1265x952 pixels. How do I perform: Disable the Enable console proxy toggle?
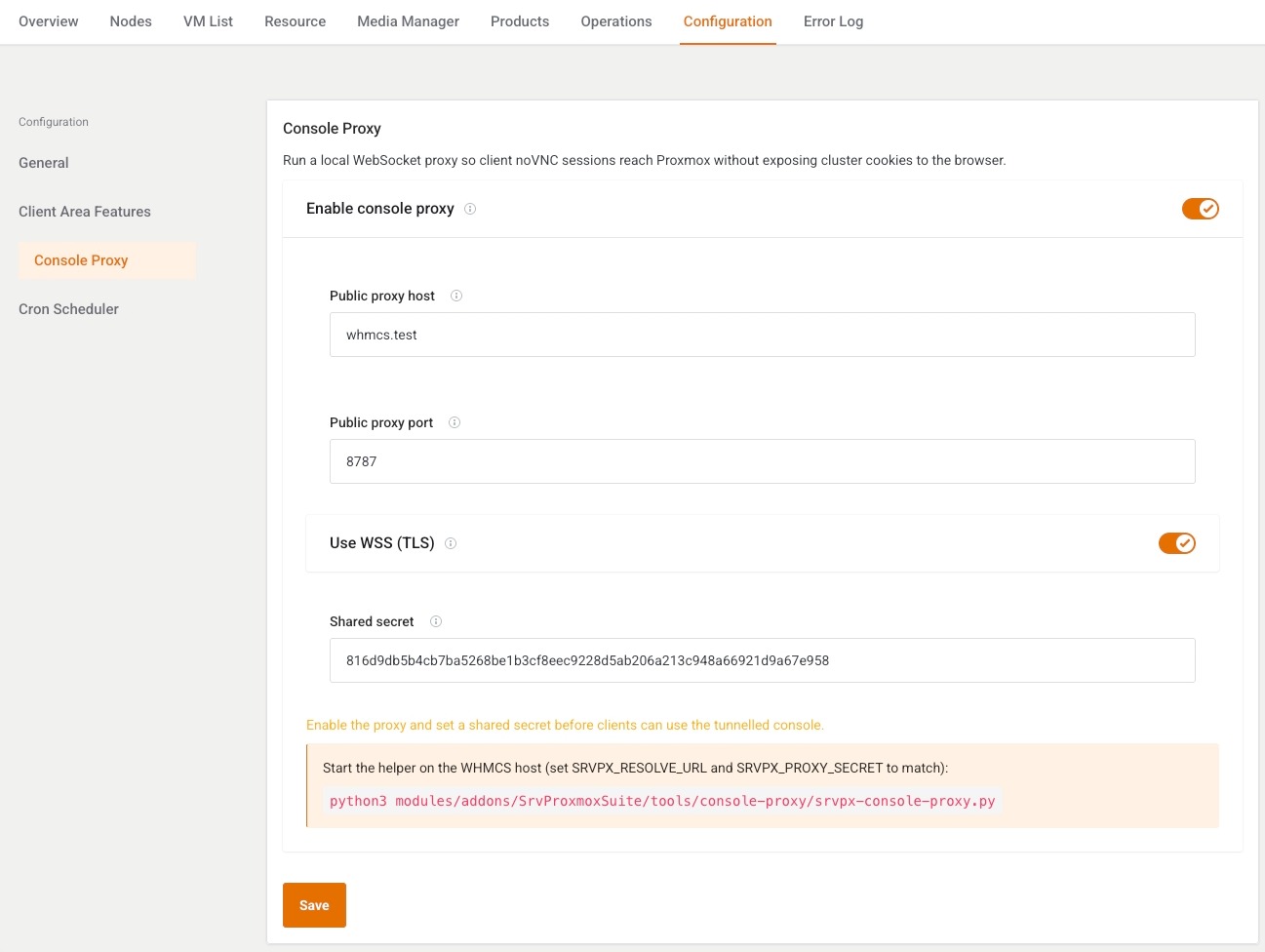(x=1201, y=209)
